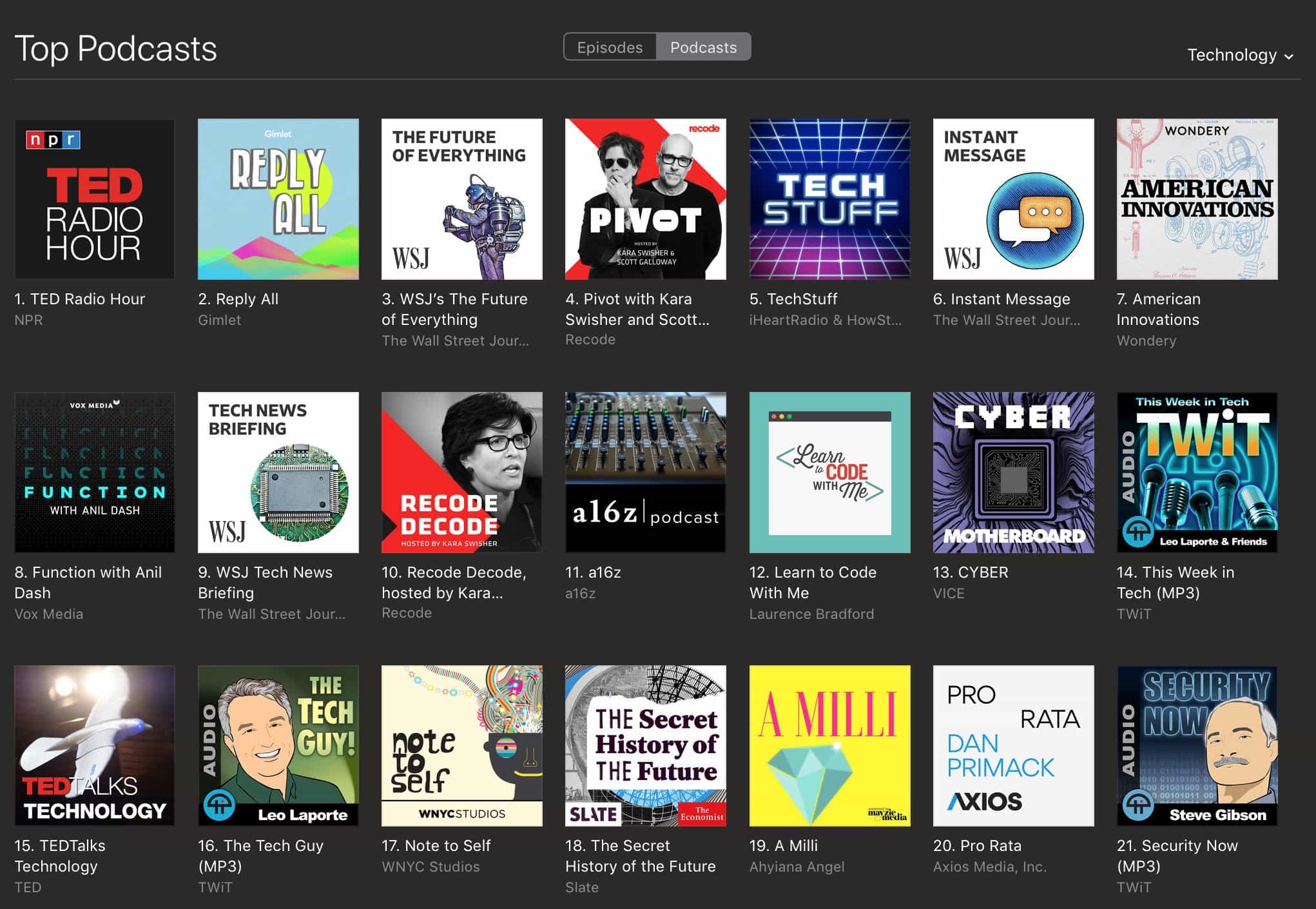The width and height of the screenshot is (1316, 909).
Task: Open Gimlet publisher link under Reply All
Action: coord(219,320)
